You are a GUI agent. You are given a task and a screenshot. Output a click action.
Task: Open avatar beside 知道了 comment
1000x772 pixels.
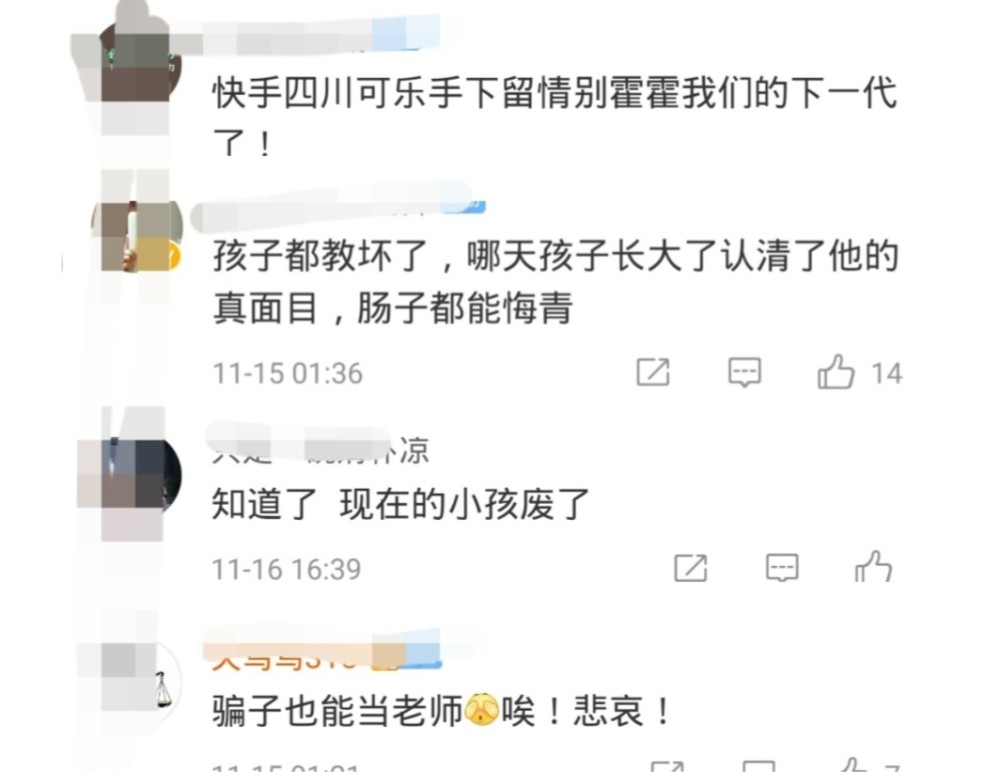click(140, 475)
